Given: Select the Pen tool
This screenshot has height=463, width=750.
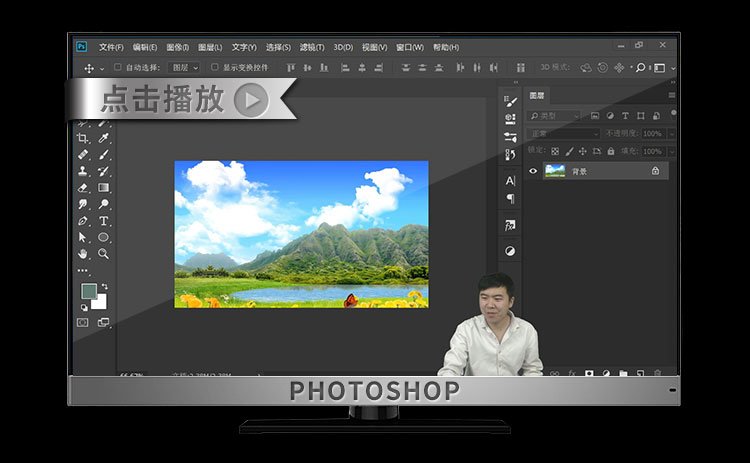Looking at the screenshot, I should [x=83, y=221].
